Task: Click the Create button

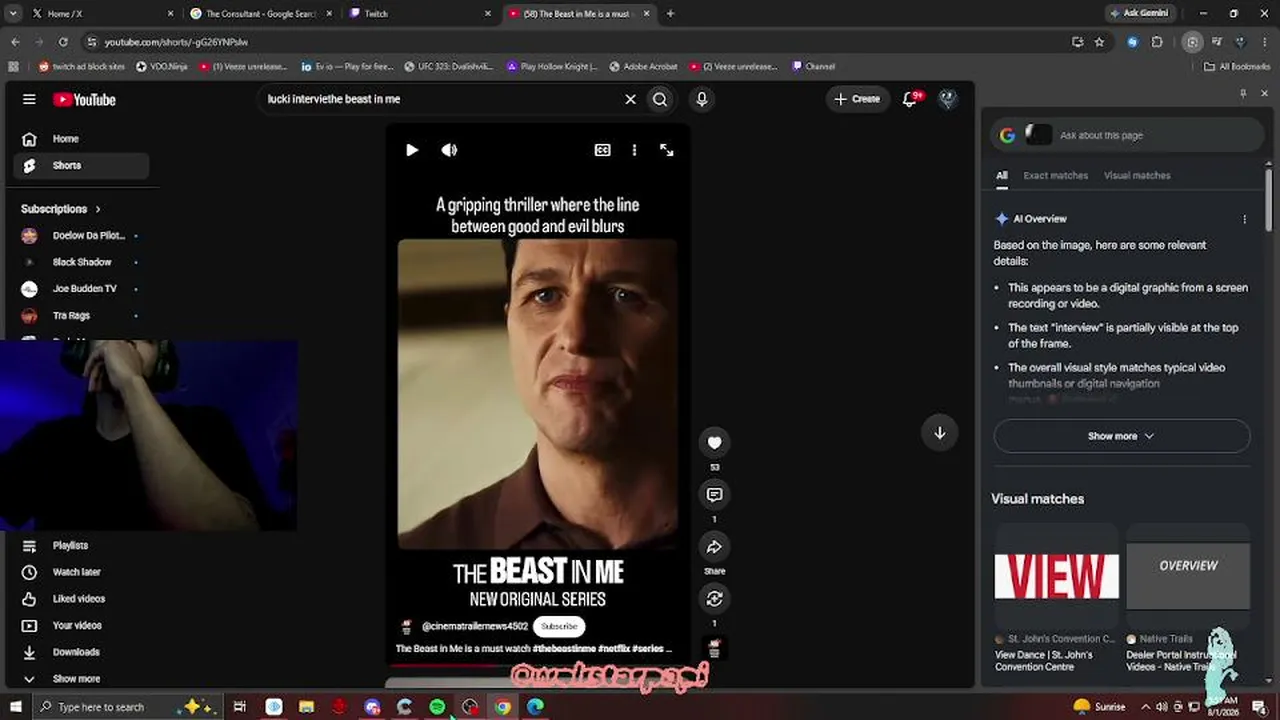Action: [858, 99]
